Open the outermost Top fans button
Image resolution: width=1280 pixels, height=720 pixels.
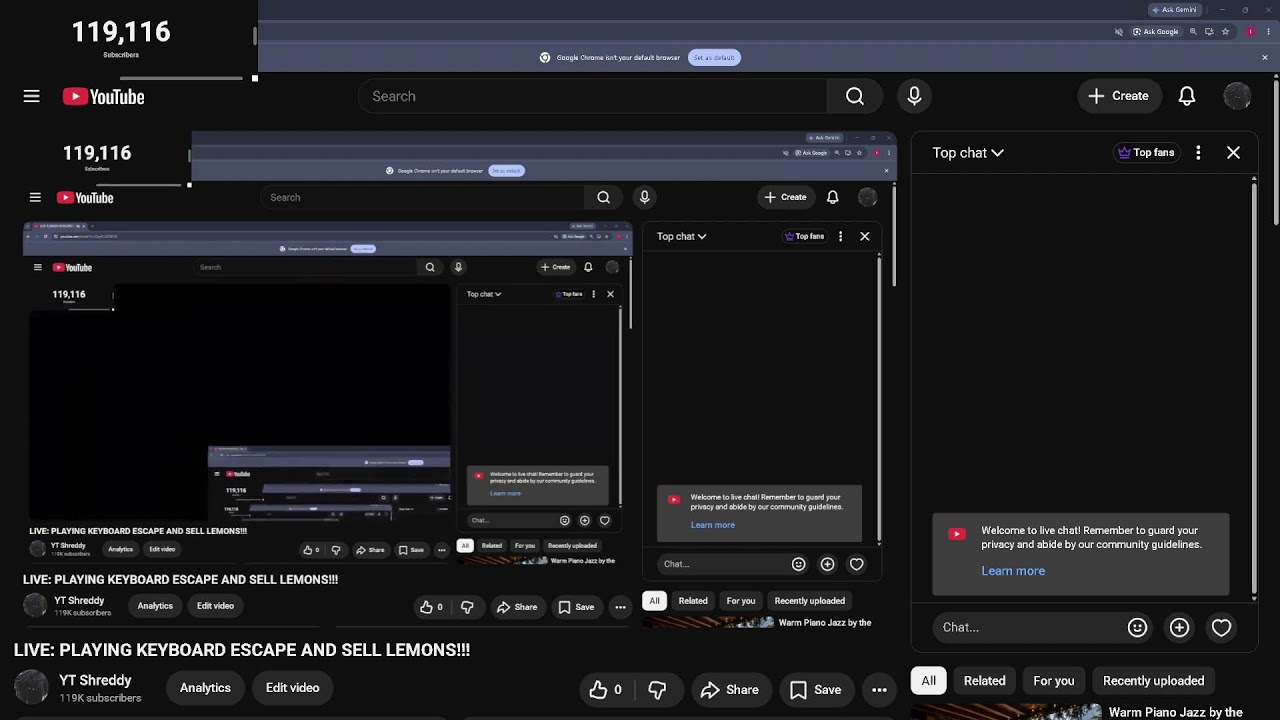1145,153
